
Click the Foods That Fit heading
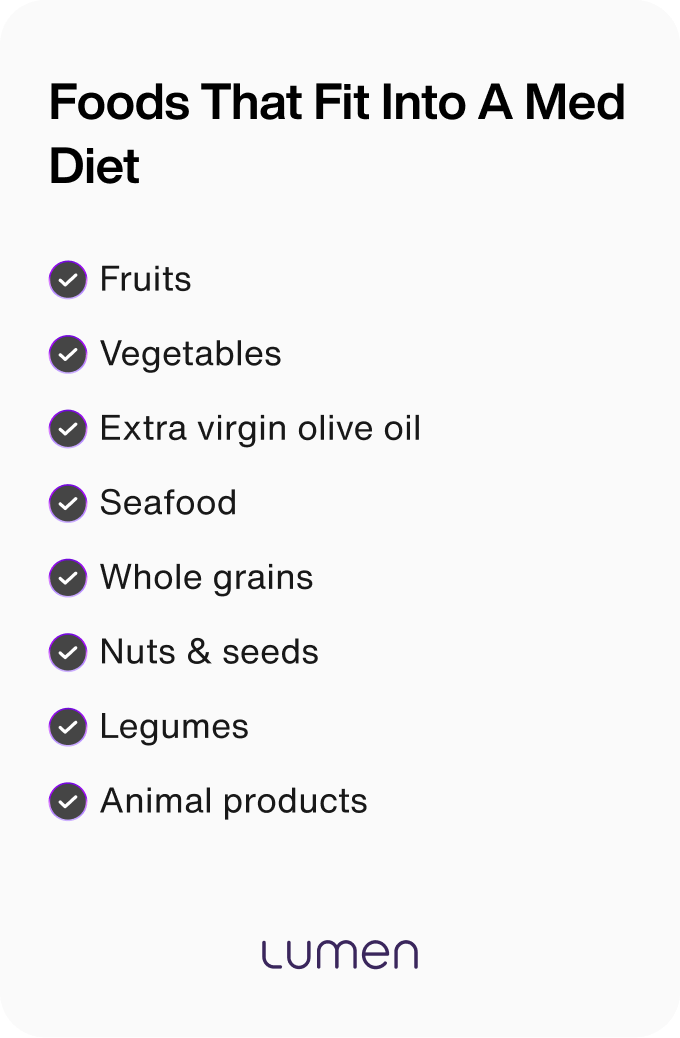click(337, 134)
